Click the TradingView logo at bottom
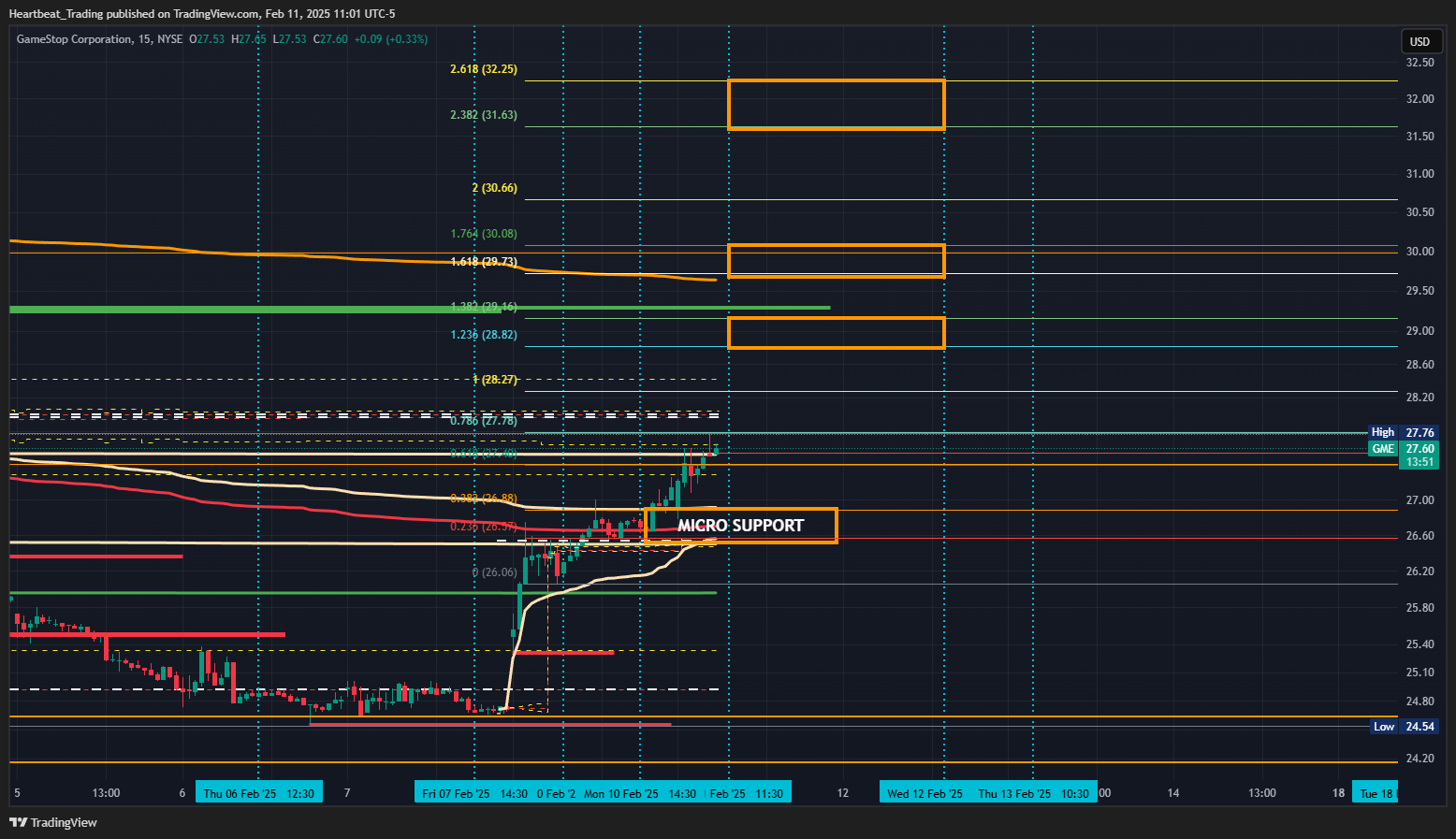 point(53,822)
